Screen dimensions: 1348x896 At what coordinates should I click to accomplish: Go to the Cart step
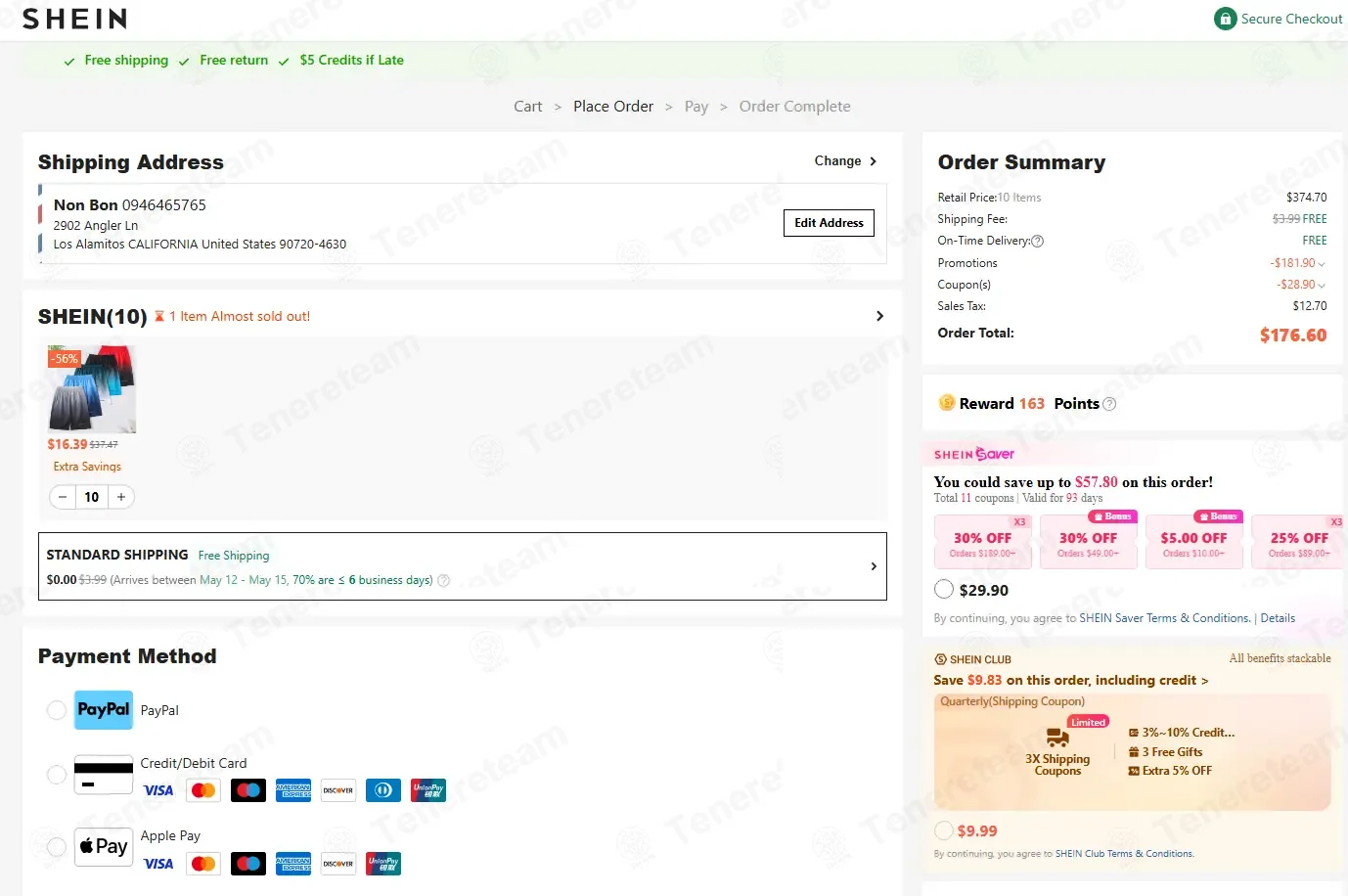click(527, 107)
